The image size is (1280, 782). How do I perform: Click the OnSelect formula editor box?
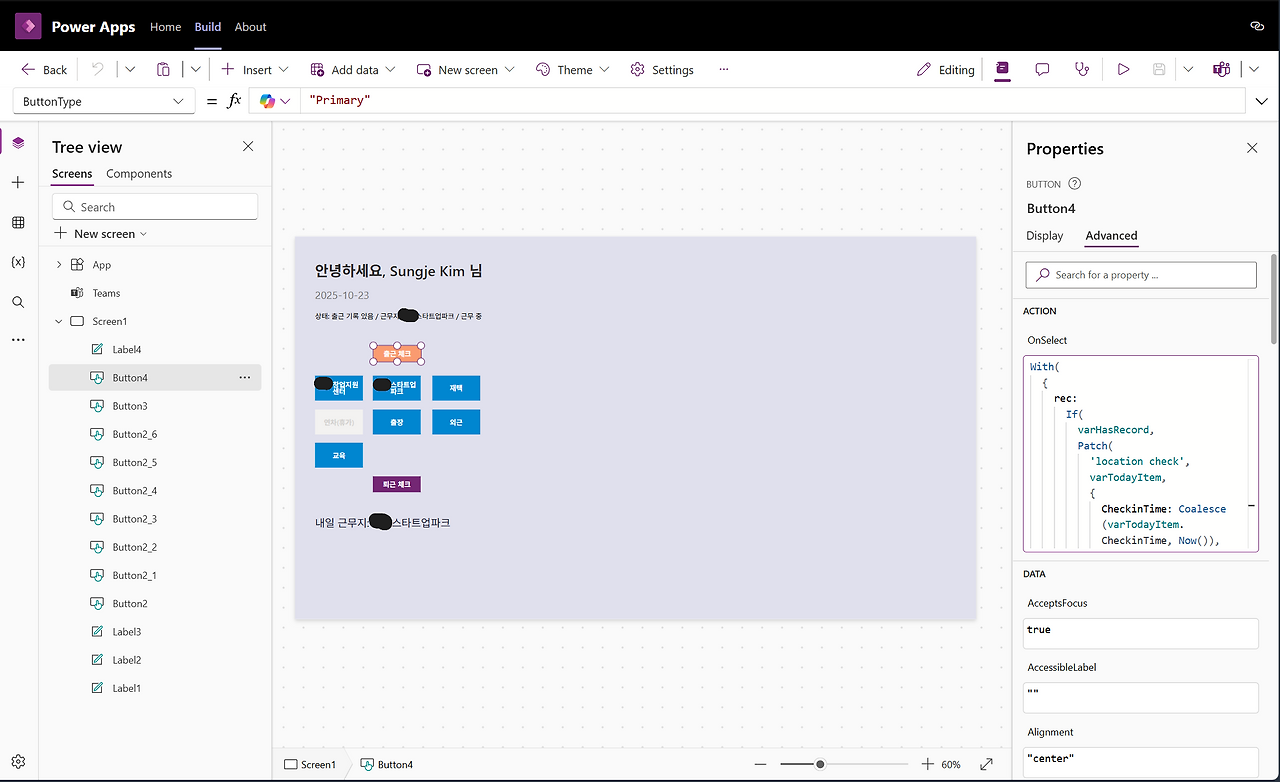click(1141, 454)
